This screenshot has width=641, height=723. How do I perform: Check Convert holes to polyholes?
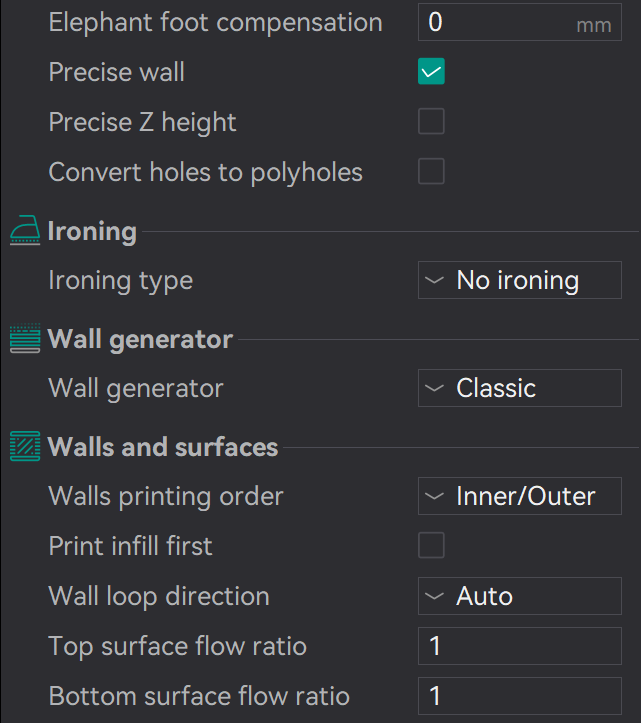coord(431,172)
